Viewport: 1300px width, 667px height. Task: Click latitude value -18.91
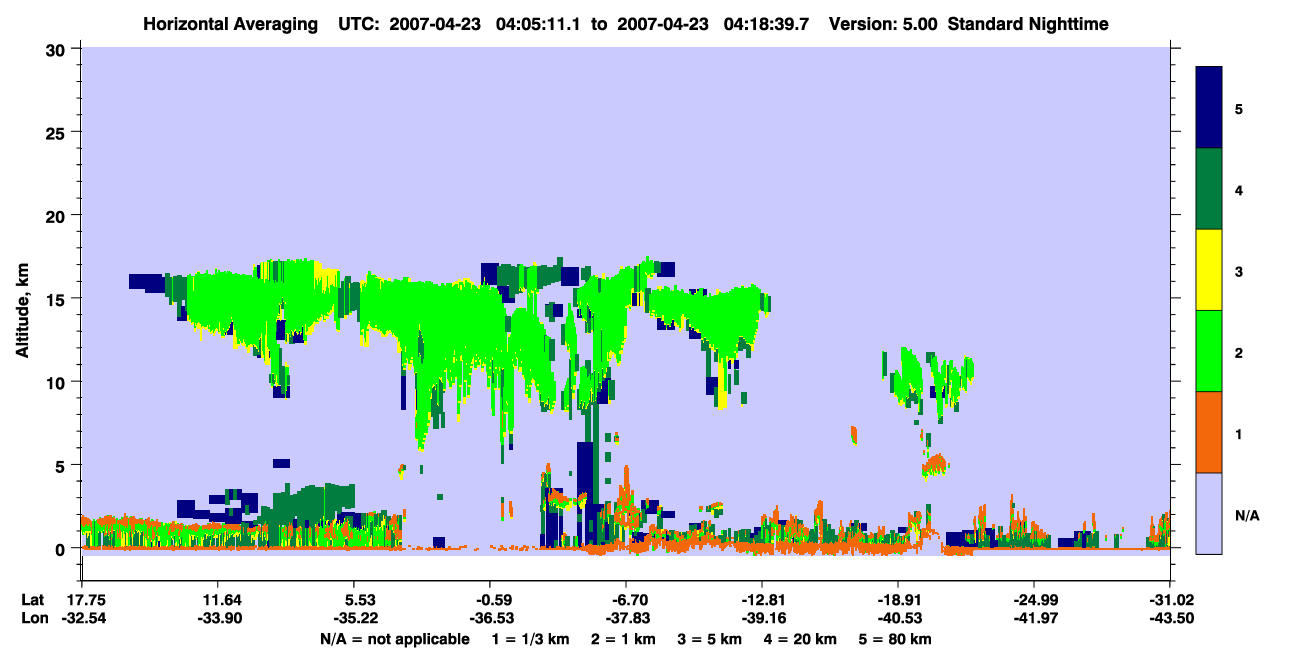[898, 600]
